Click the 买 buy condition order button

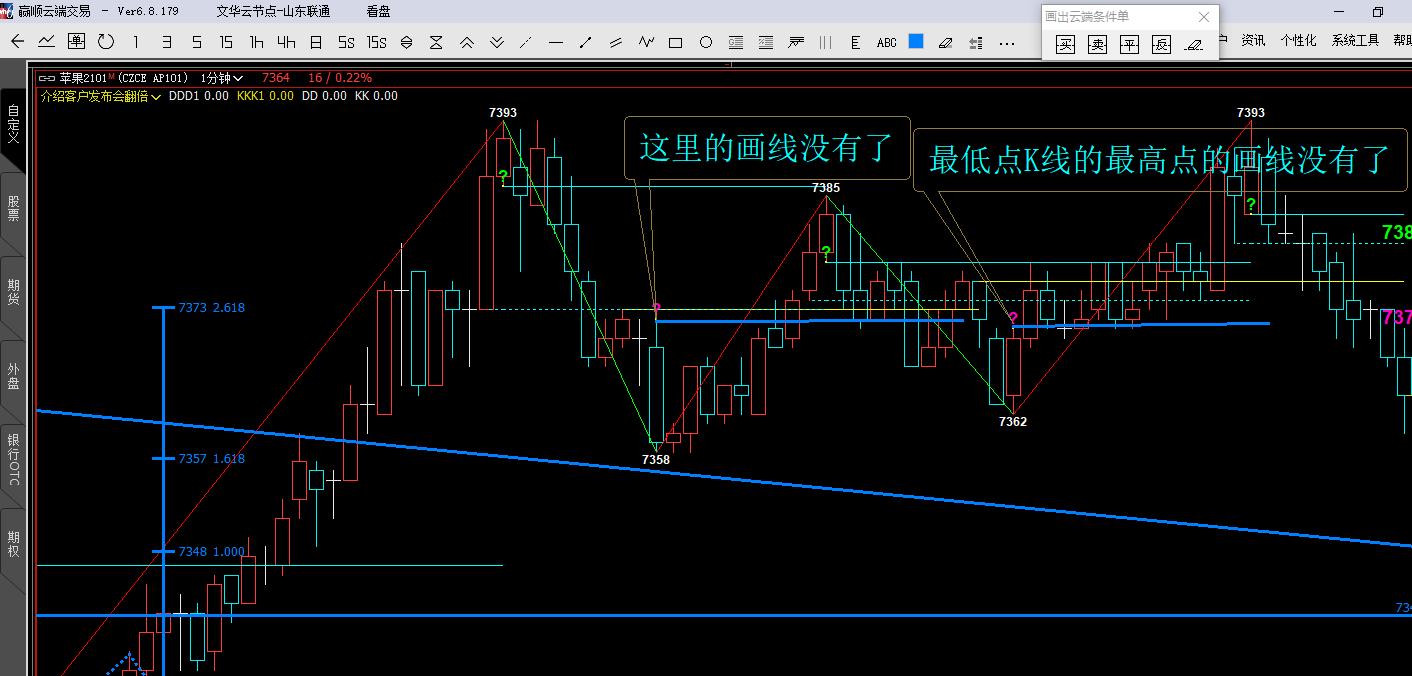[x=1066, y=44]
